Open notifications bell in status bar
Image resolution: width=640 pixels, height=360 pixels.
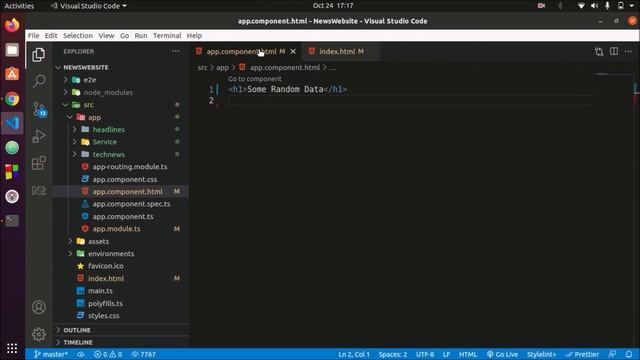(629, 354)
